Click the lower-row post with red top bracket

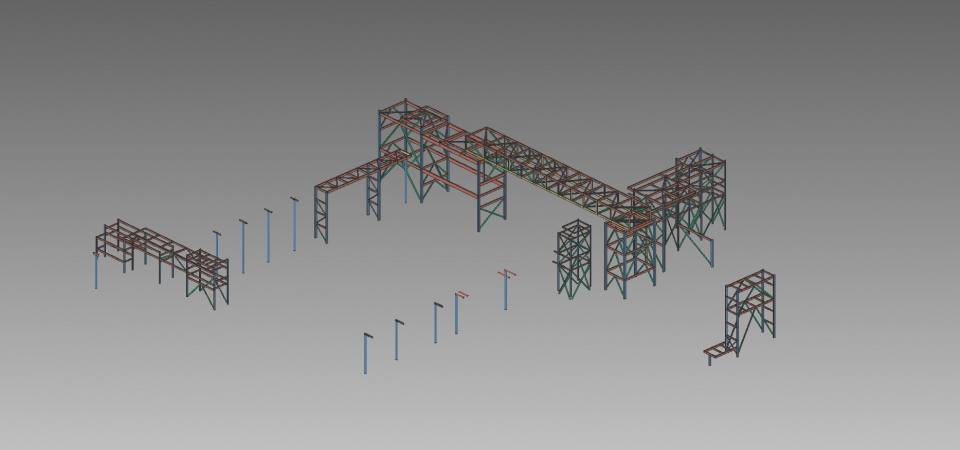[x=457, y=313]
